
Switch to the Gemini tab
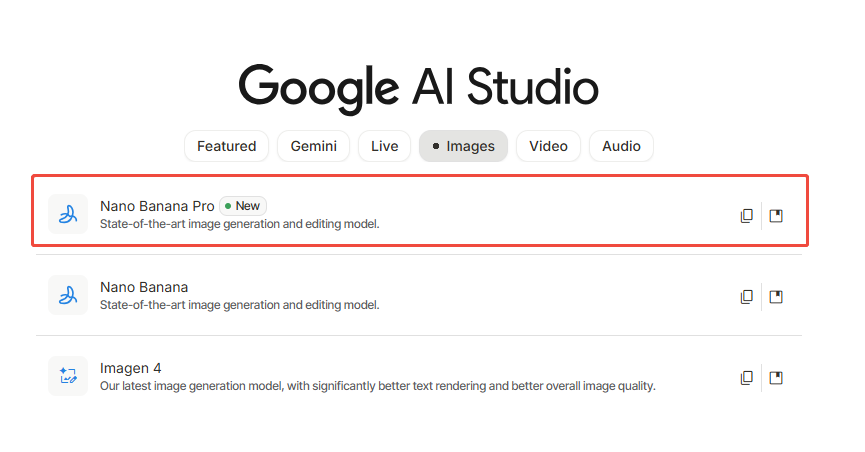coord(313,146)
